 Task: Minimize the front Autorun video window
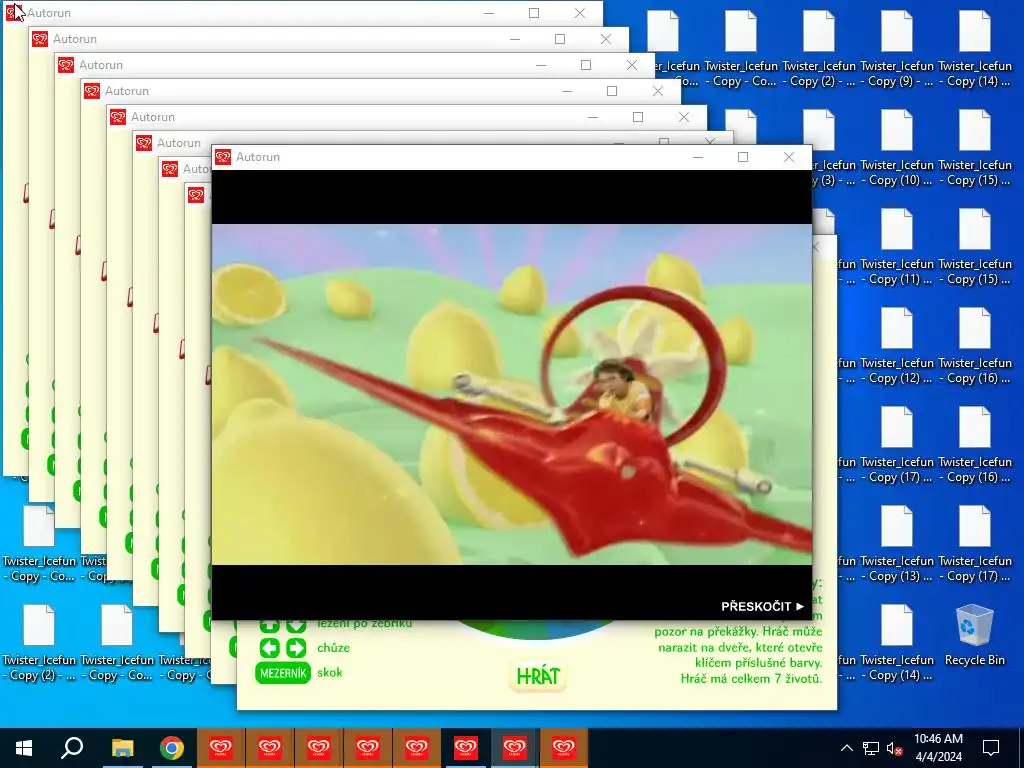[x=697, y=157]
